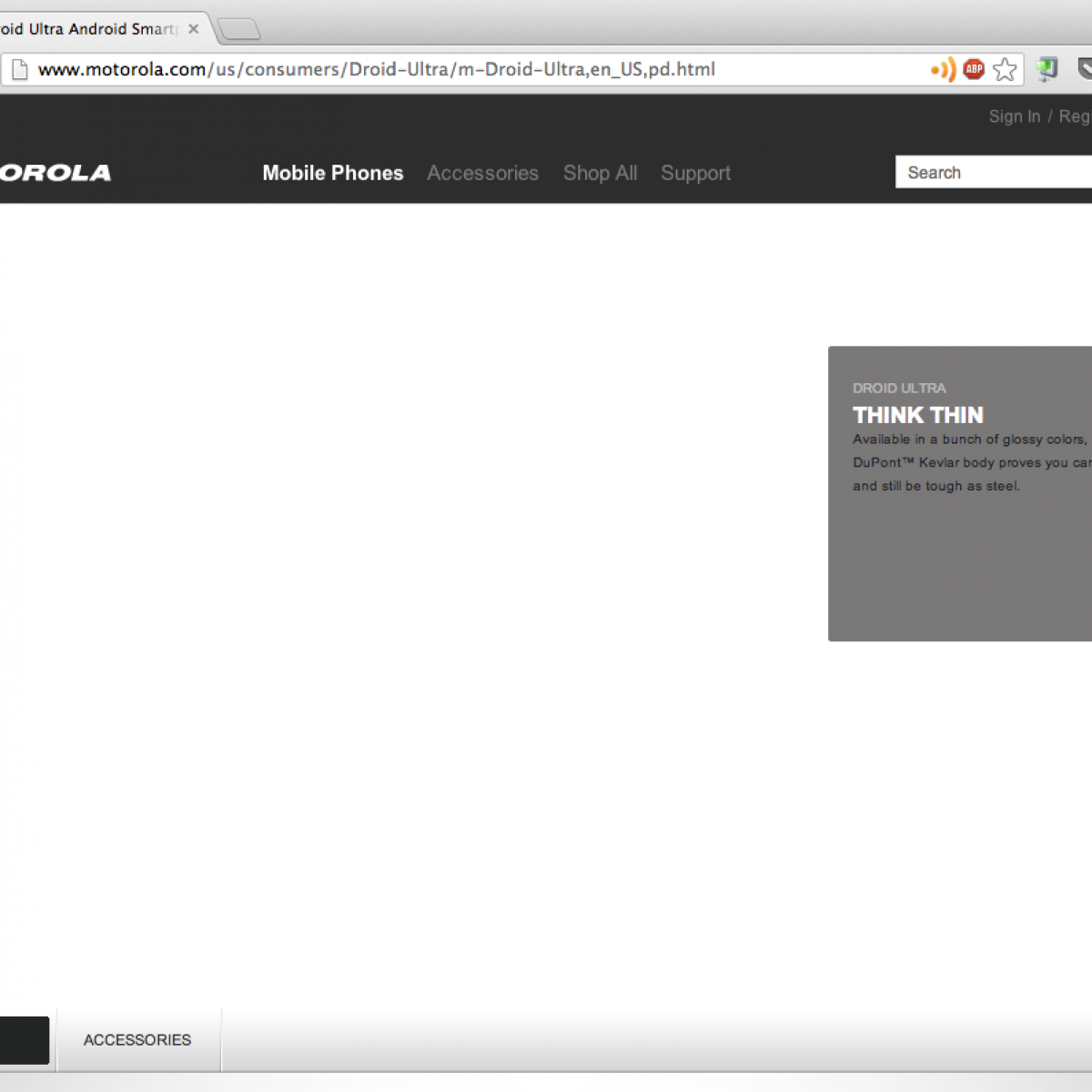
Task: Click the 'and still be tough as steel.' text
Action: pyautogui.click(x=936, y=486)
